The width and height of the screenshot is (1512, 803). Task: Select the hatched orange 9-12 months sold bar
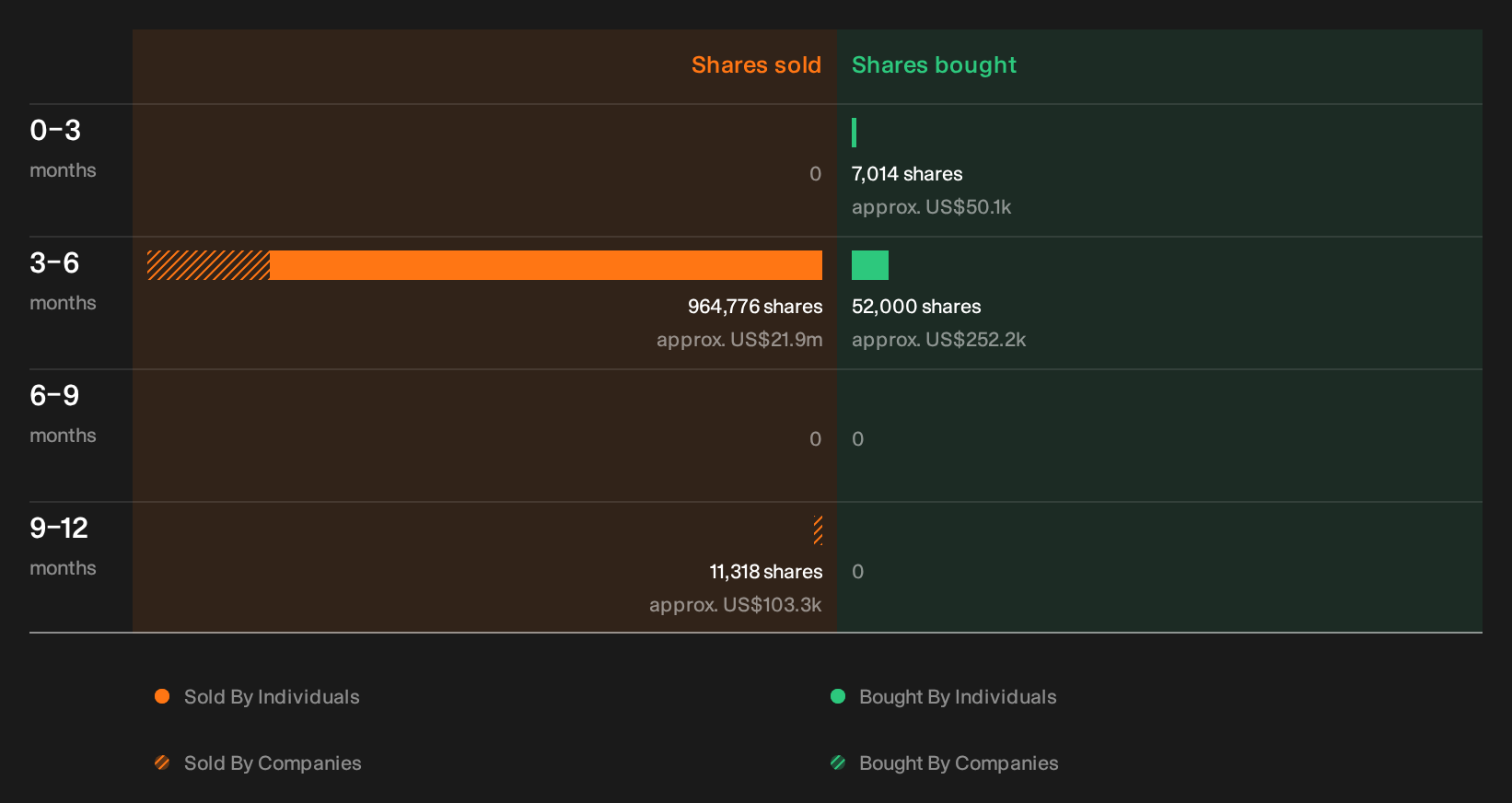click(x=818, y=530)
